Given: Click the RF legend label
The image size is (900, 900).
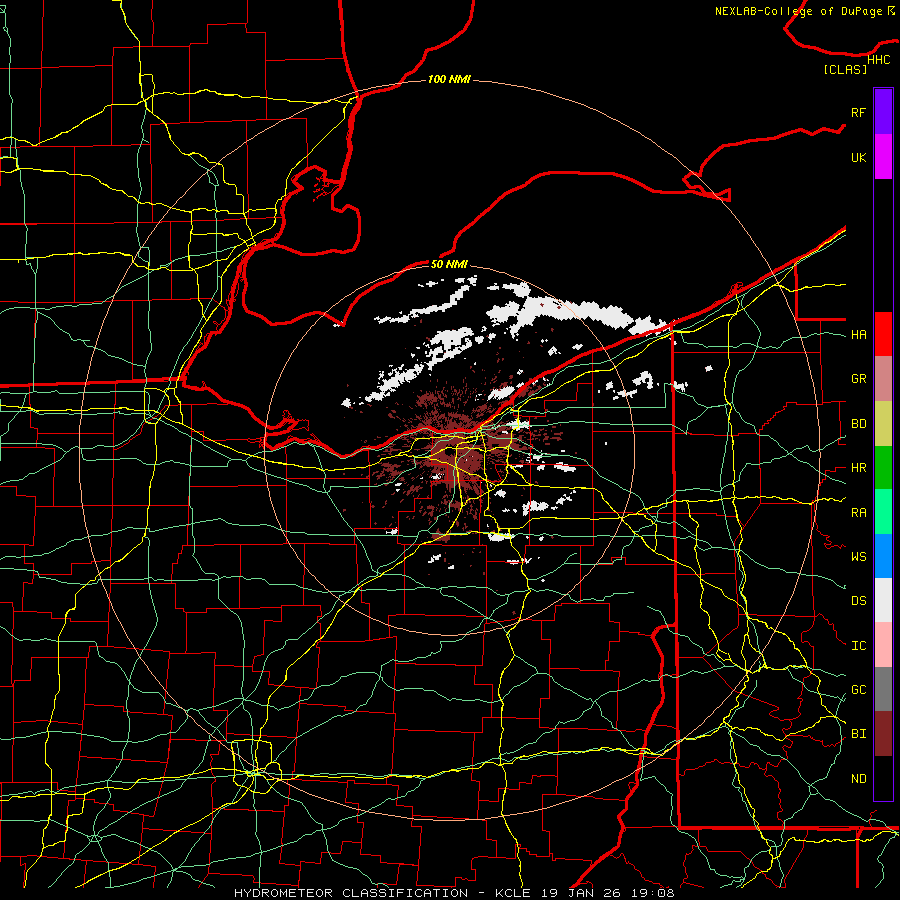Looking at the screenshot, I should (858, 112).
